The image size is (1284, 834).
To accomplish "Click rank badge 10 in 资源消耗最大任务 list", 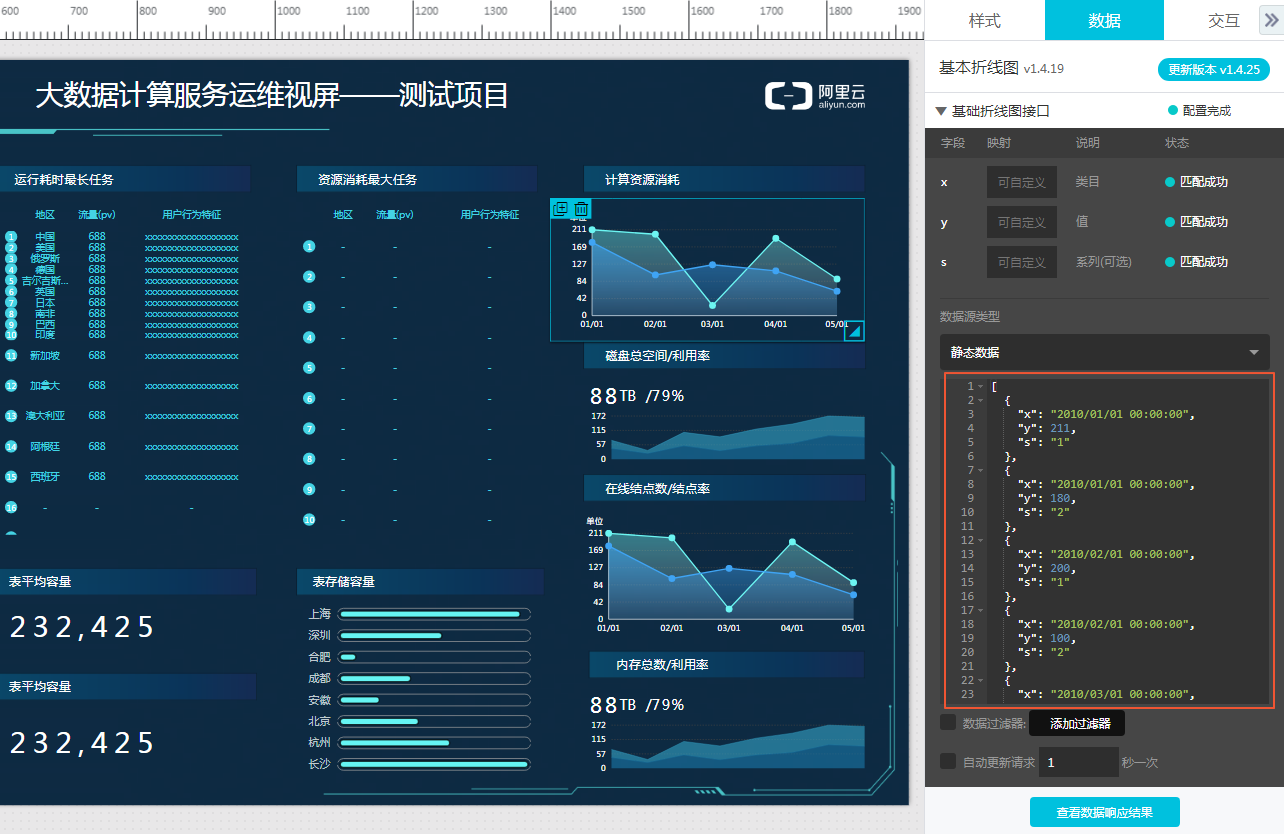I will 309,520.
